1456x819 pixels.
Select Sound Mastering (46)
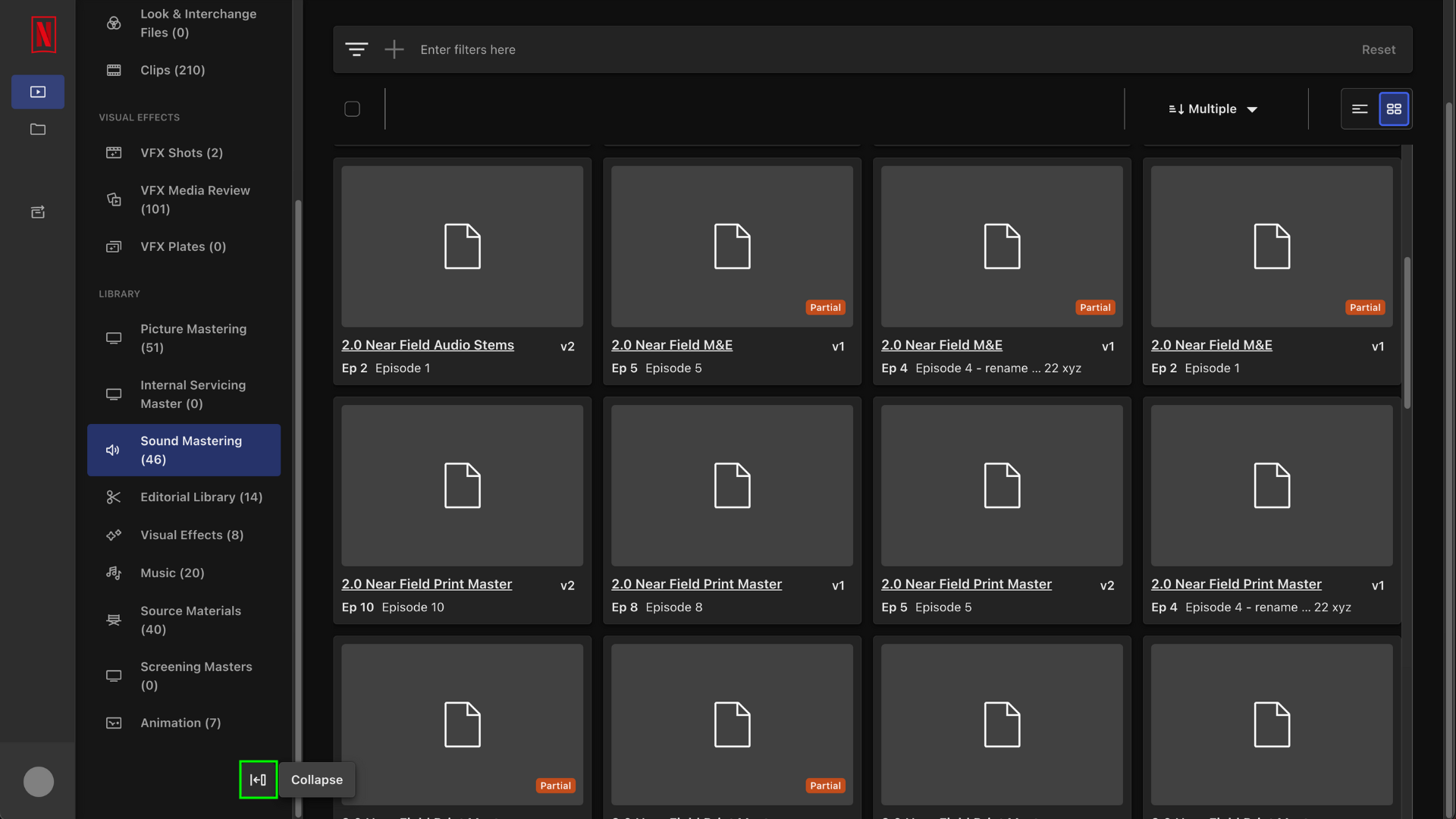point(184,450)
